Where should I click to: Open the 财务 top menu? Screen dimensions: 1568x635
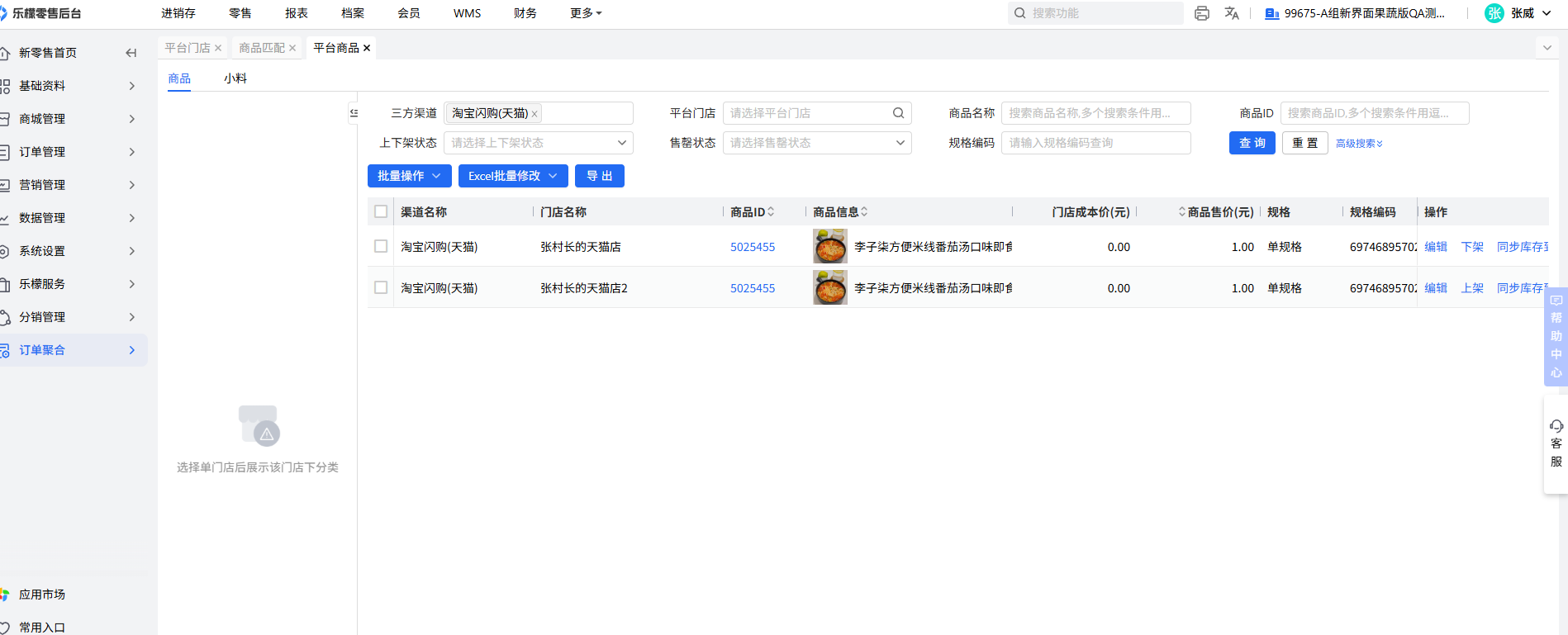click(525, 13)
